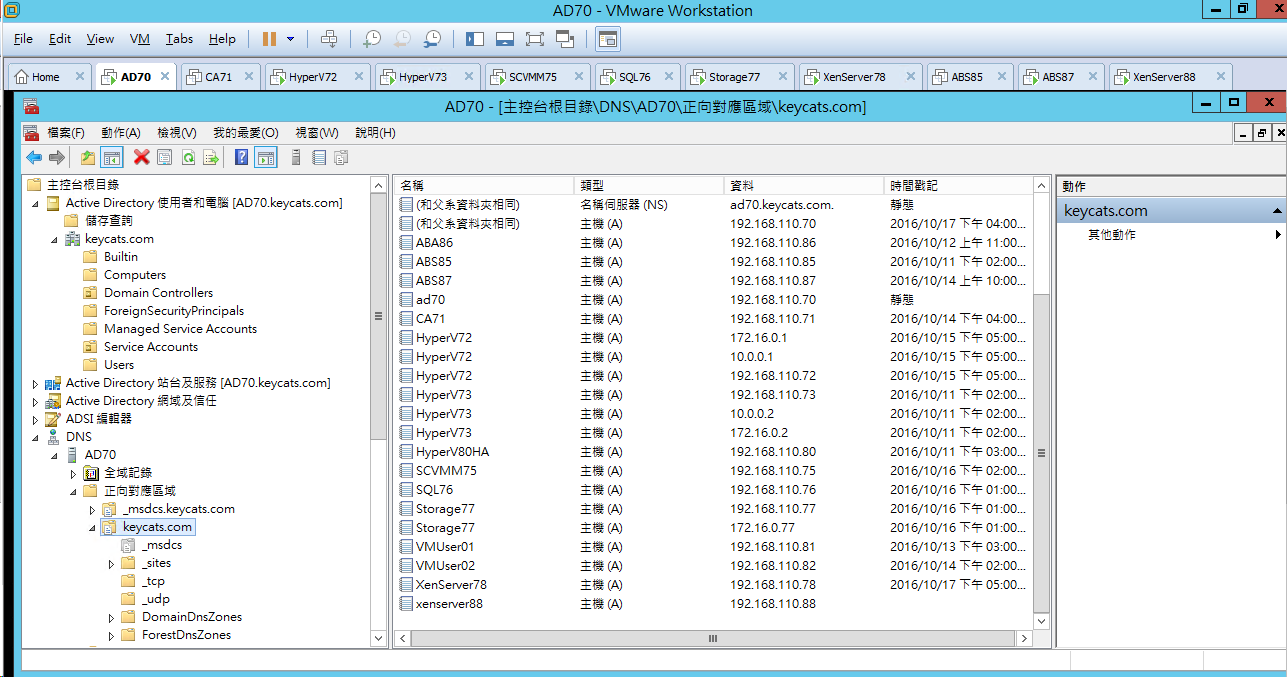1287x677 pixels.
Task: Close the ABS85 tab
Action: pos(1000,77)
